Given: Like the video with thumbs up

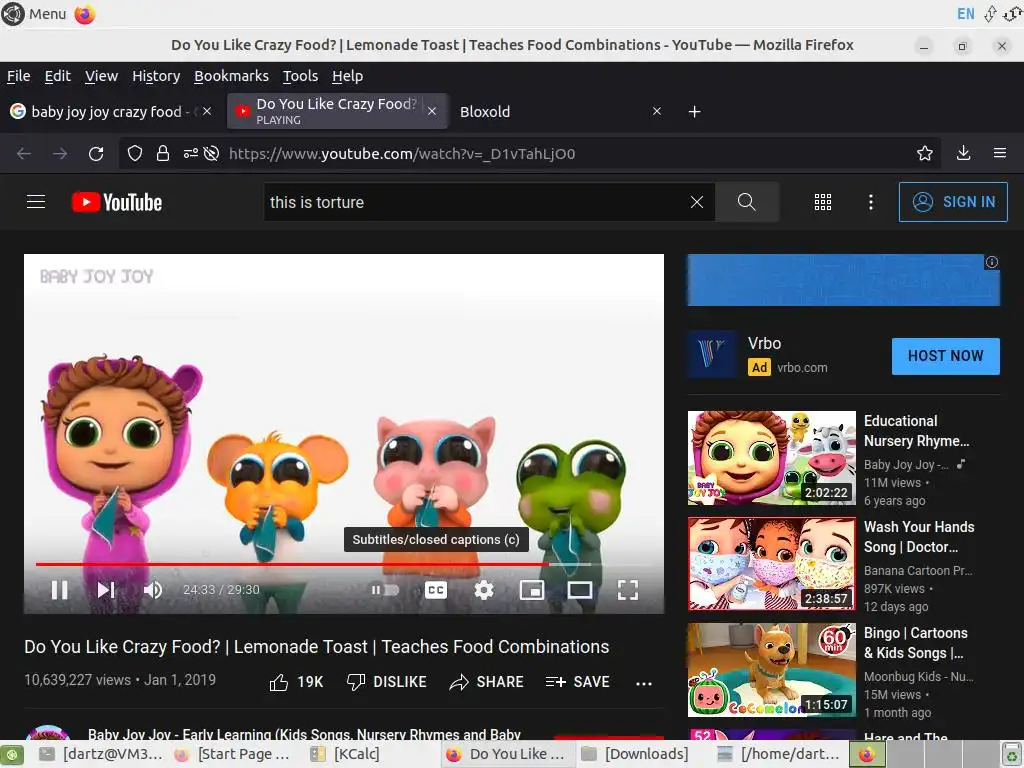Looking at the screenshot, I should coord(296,682).
